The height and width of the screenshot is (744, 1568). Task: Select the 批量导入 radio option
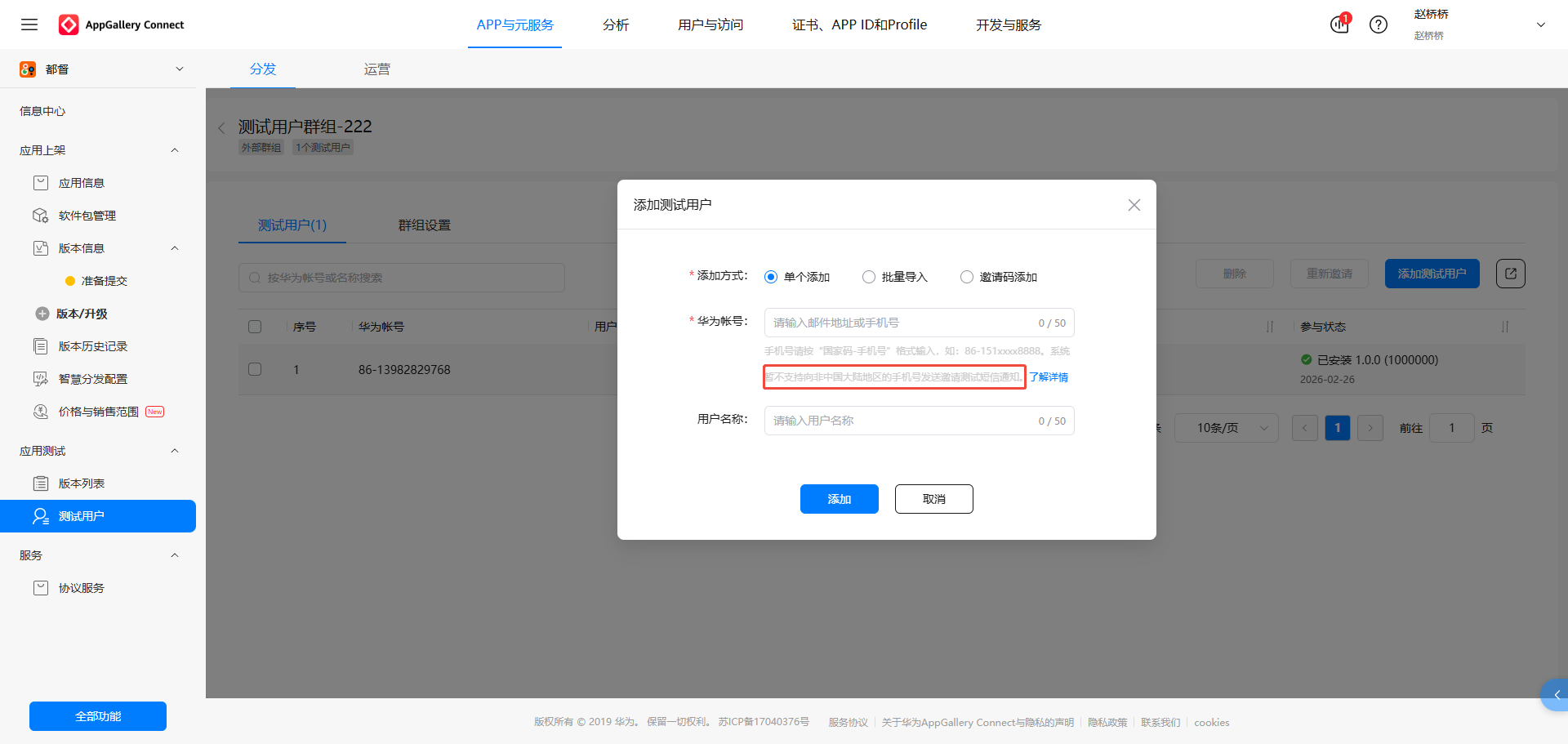pyautogui.click(x=869, y=277)
